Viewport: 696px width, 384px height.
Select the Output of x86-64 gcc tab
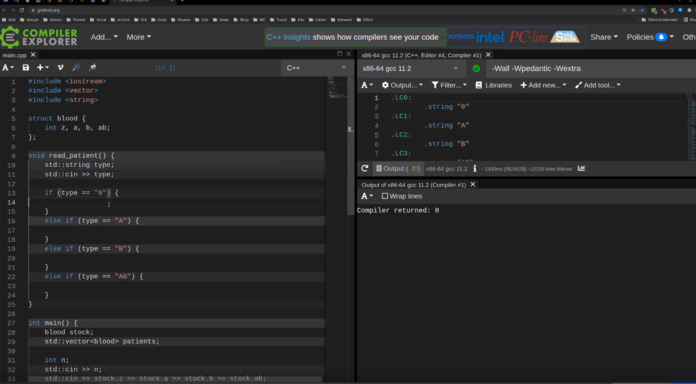pos(414,185)
